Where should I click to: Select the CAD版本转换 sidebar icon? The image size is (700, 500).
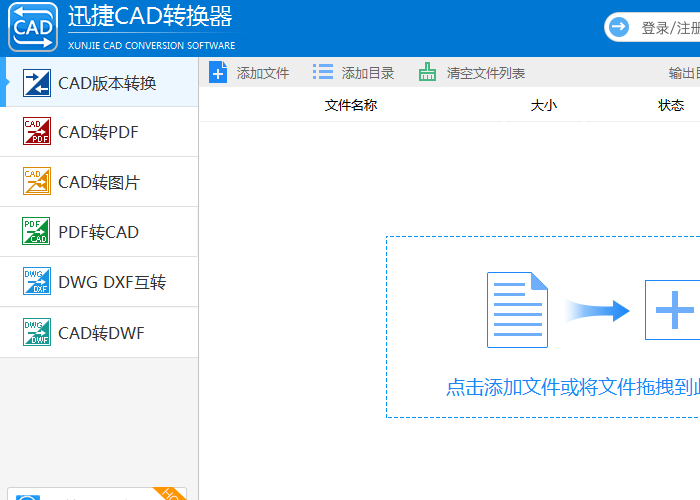pos(37,83)
